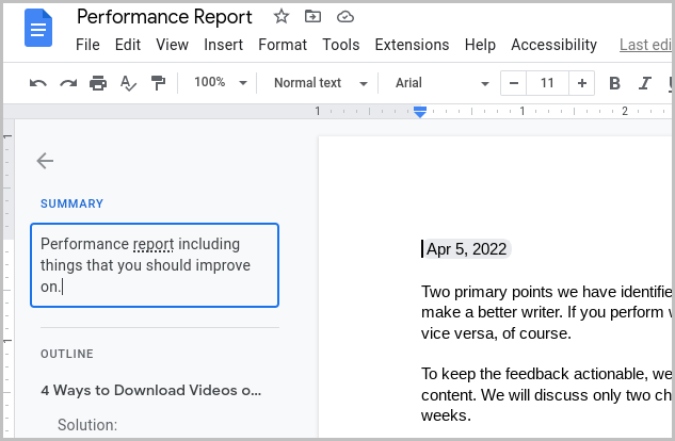The height and width of the screenshot is (441, 675).
Task: Click the Performance Report document title
Action: pos(164,17)
